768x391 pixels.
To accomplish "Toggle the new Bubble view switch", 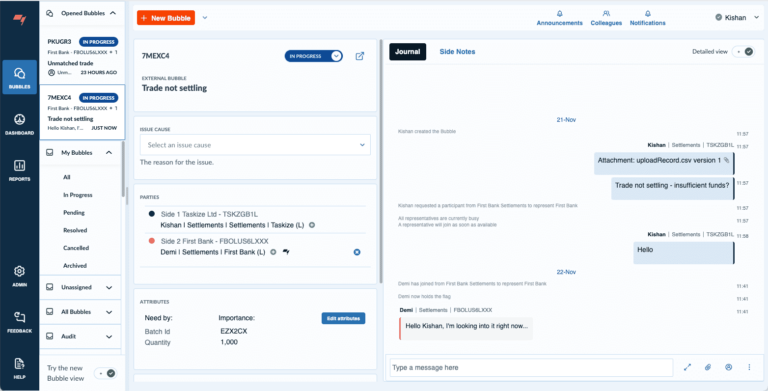I will click(x=106, y=373).
